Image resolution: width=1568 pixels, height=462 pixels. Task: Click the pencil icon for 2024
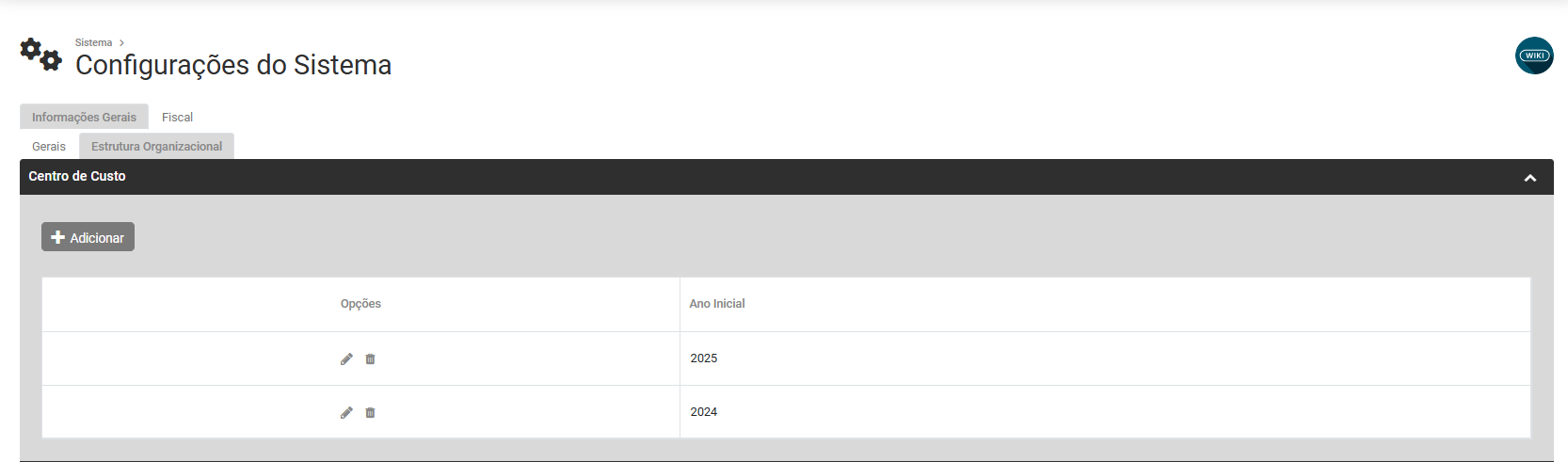(x=346, y=412)
